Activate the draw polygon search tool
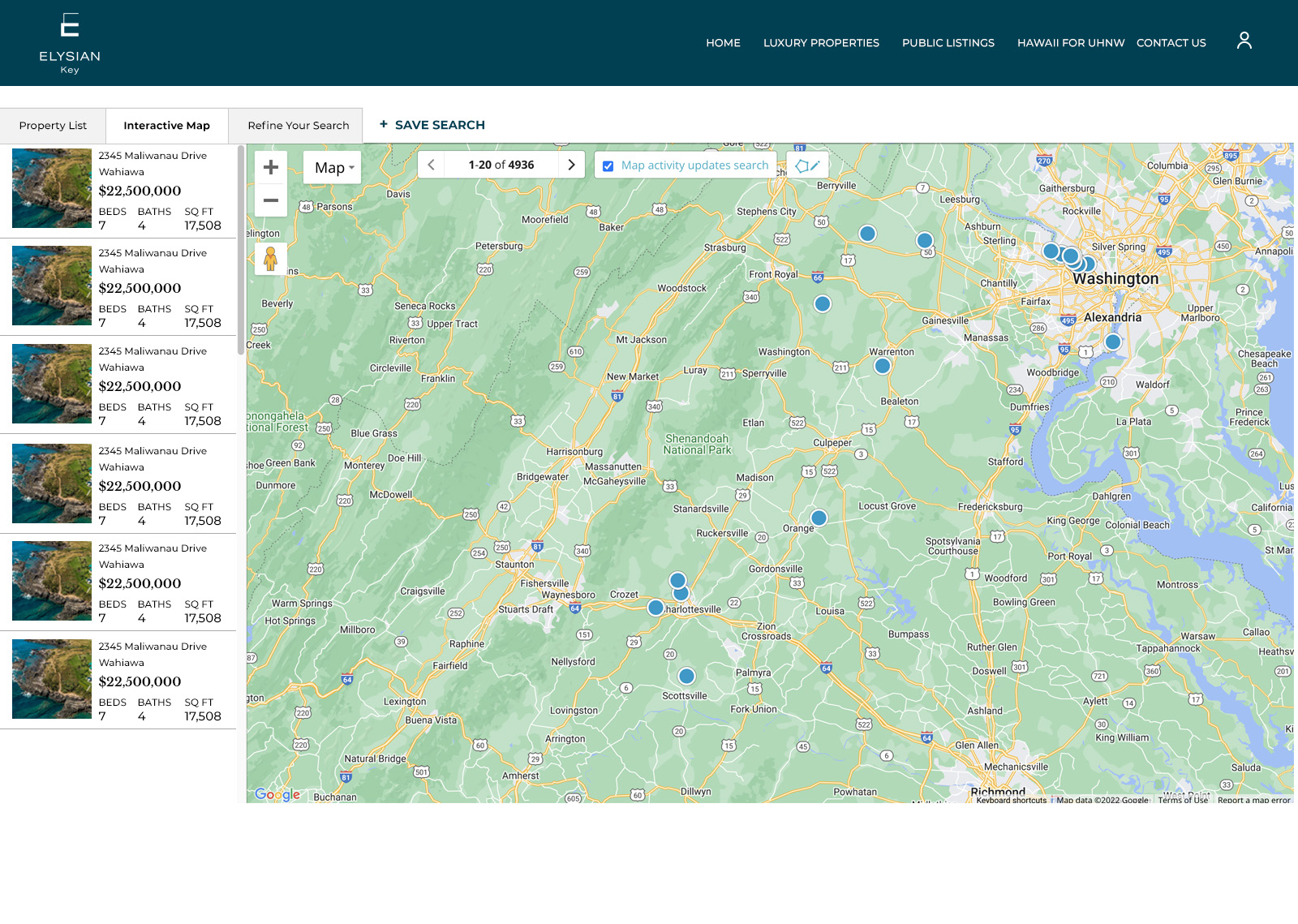Viewport: 1298px width, 924px height. [807, 165]
